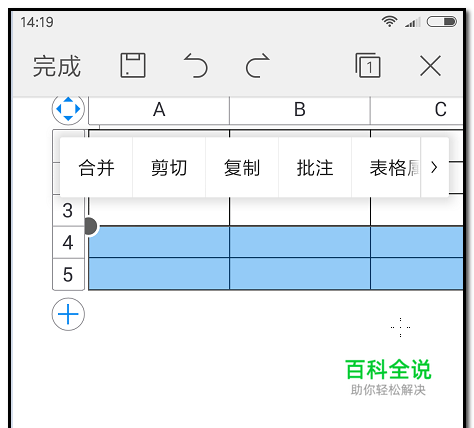
Task: Select column B header
Action: coord(300,110)
